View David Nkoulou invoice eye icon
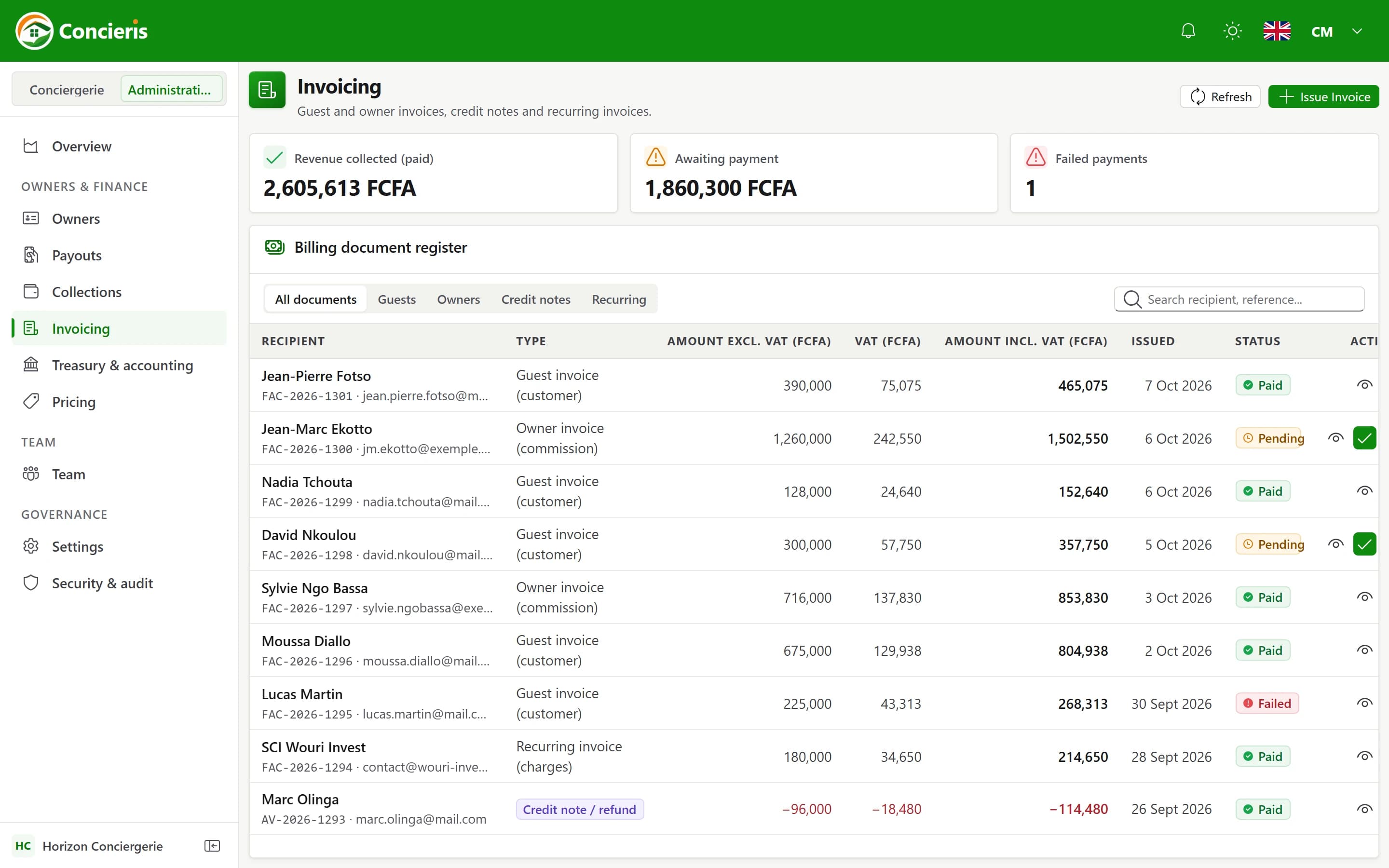 [1335, 544]
